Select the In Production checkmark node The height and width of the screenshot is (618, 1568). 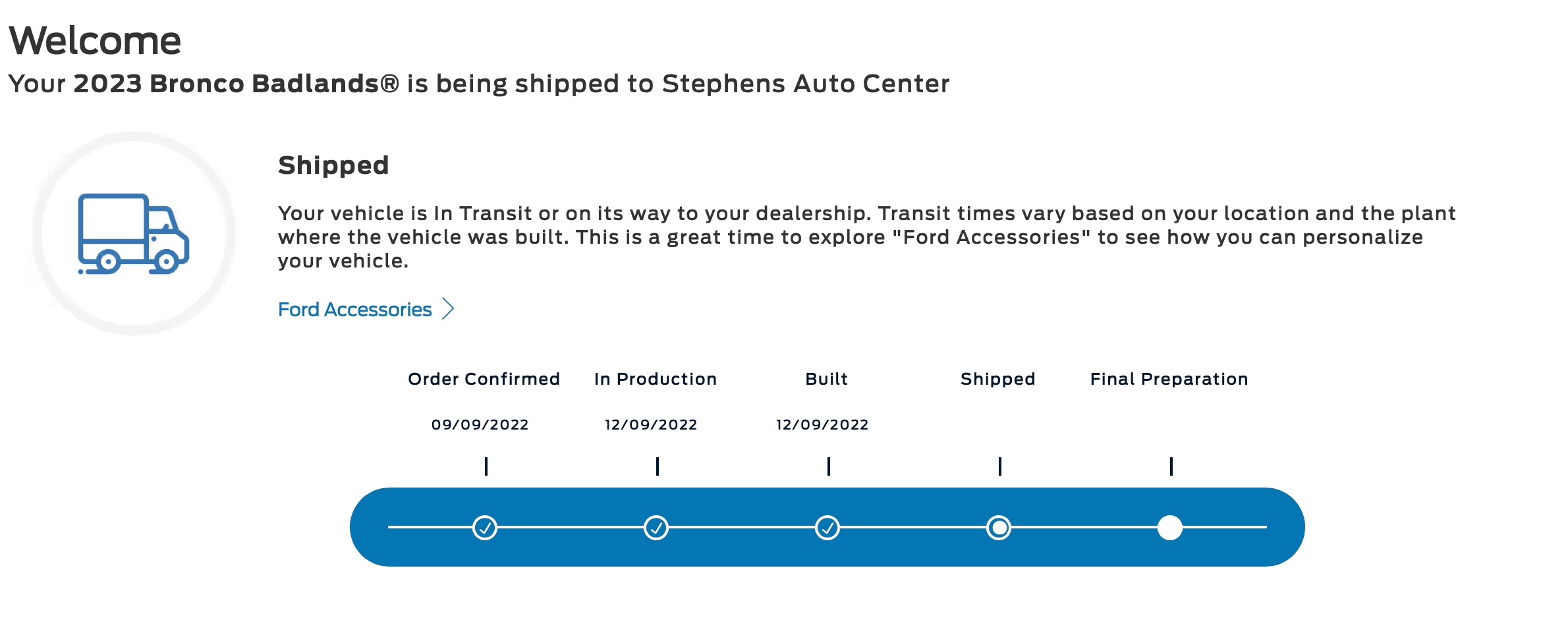656,528
